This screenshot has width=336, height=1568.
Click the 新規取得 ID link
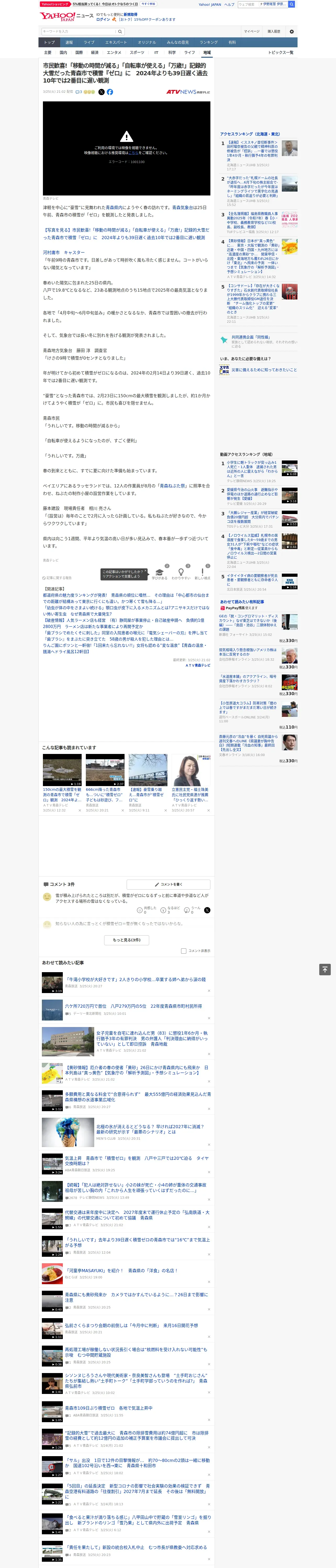point(131,14)
